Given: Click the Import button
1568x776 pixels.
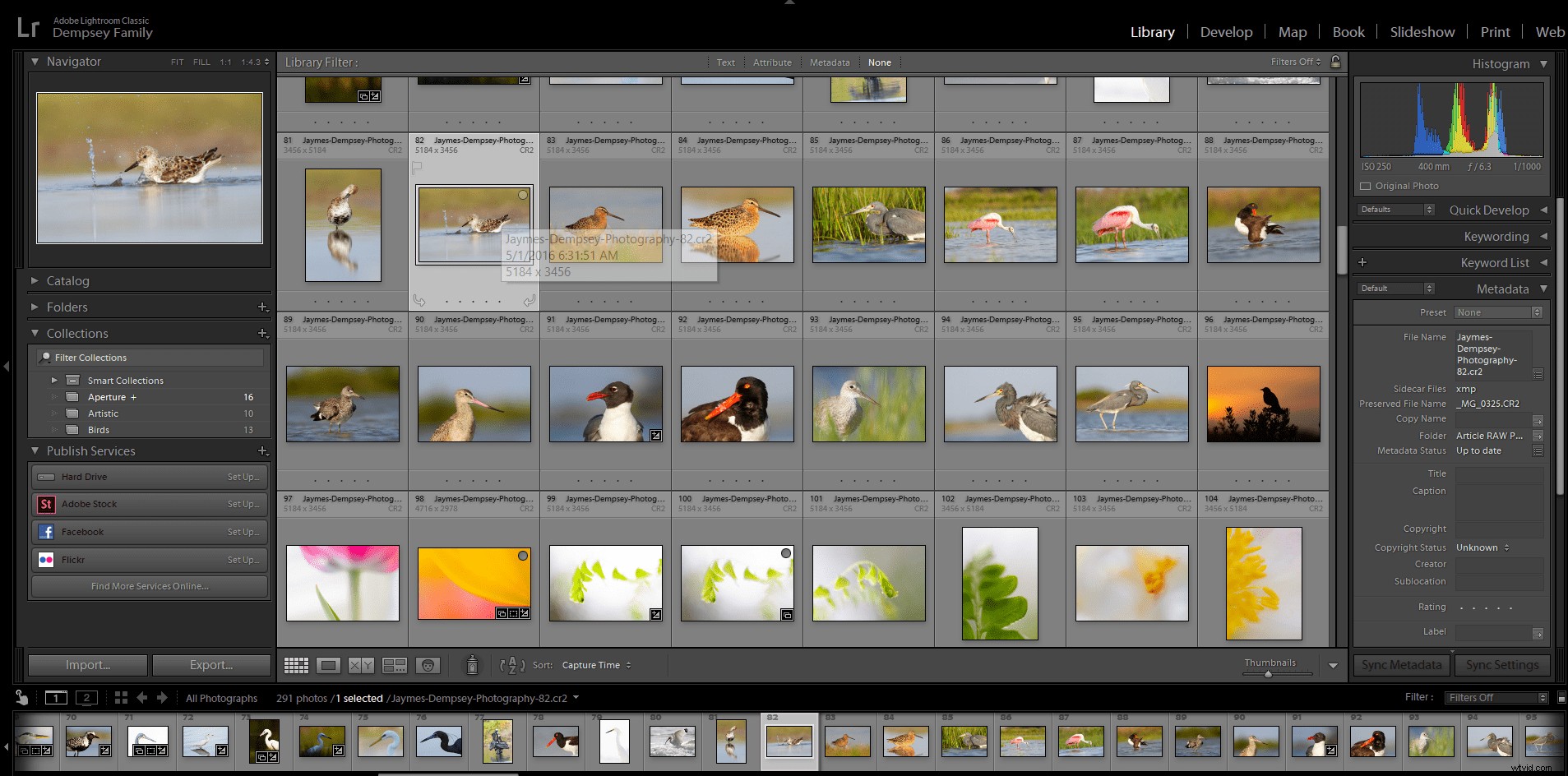Looking at the screenshot, I should pyautogui.click(x=87, y=664).
